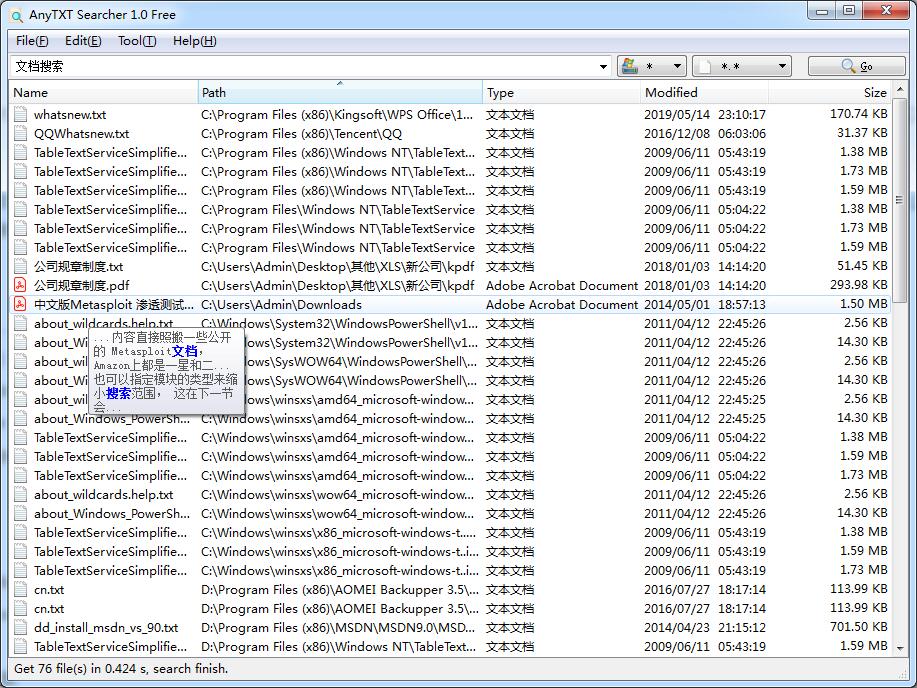The height and width of the screenshot is (688, 917).
Task: Sort results by Path column
Action: (340, 92)
